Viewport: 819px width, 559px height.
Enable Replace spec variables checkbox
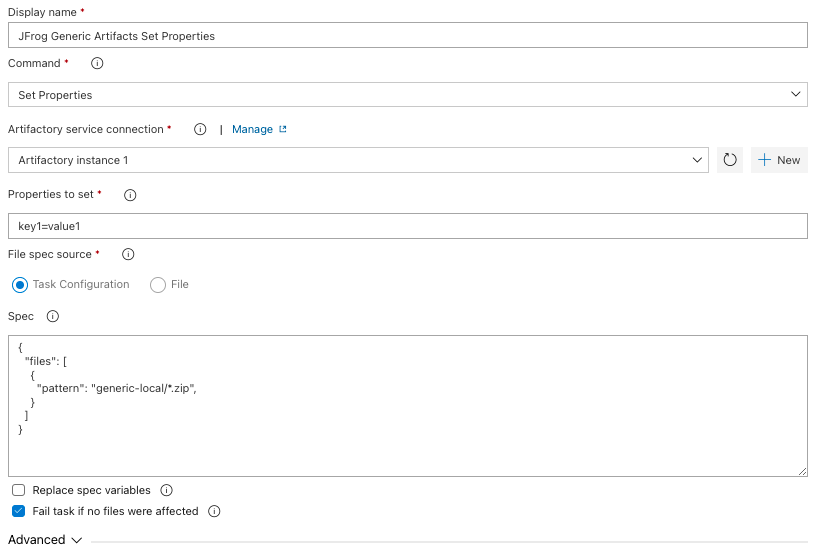(19, 491)
